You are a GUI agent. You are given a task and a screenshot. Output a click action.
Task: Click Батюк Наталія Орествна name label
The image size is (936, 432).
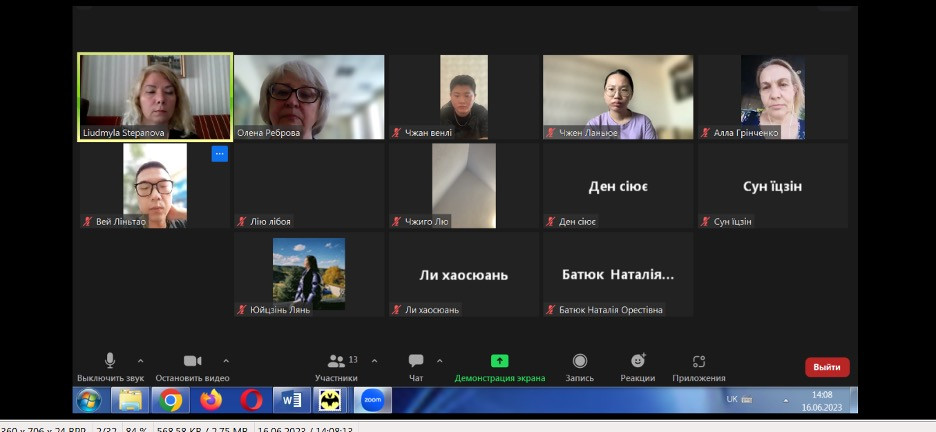[x=611, y=310]
